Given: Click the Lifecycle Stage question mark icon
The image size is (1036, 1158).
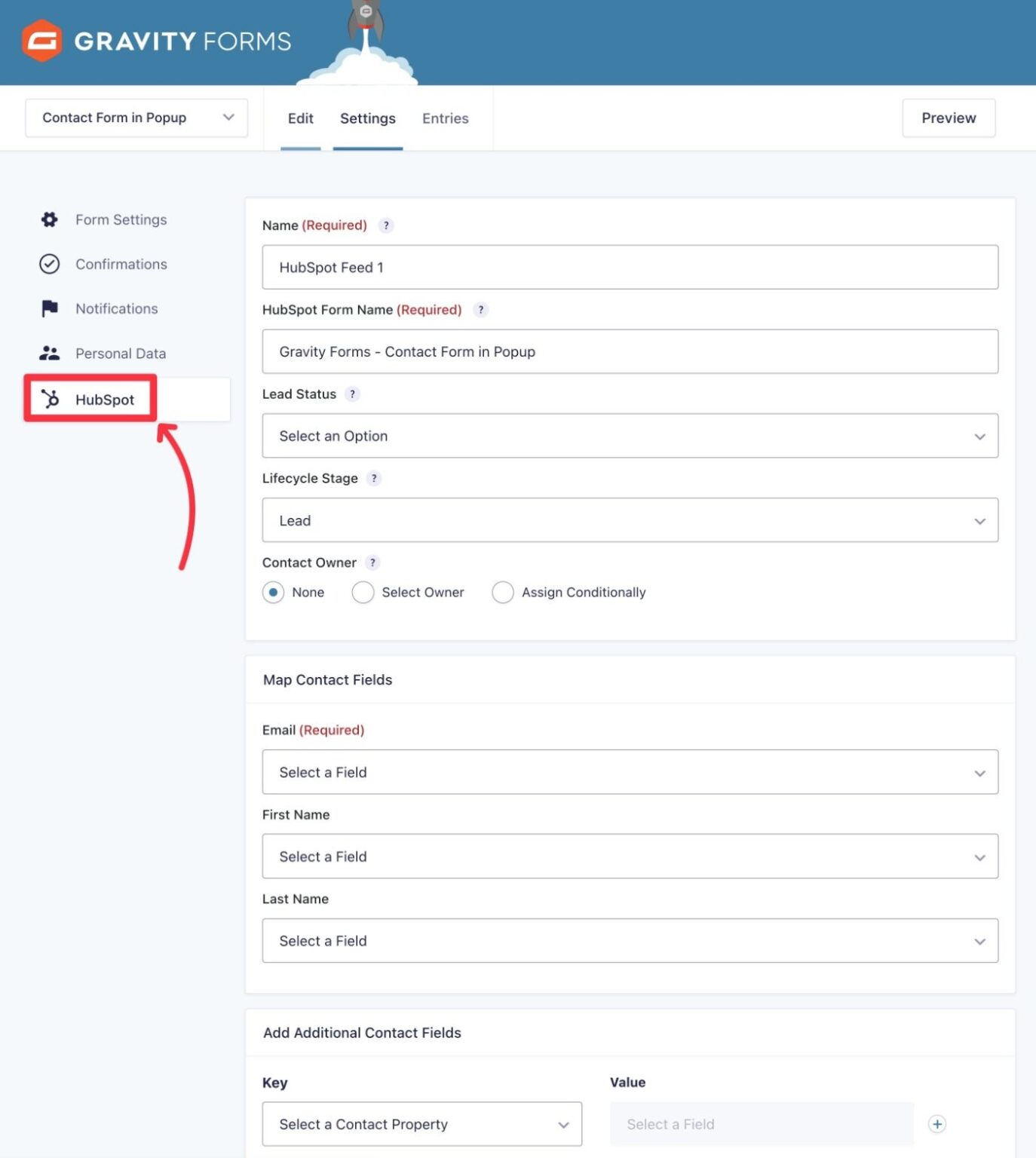Looking at the screenshot, I should click(373, 478).
